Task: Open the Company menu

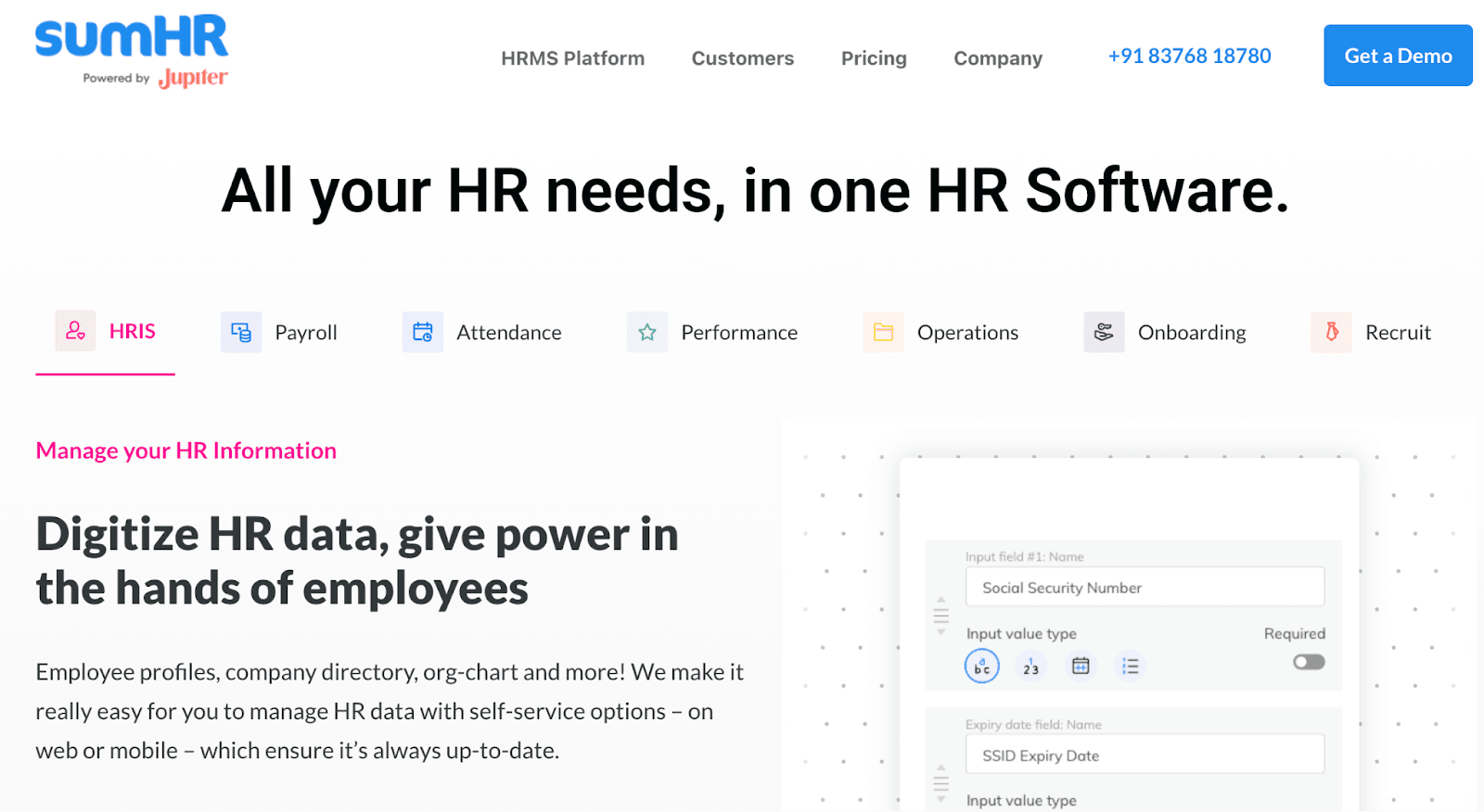Action: click(x=998, y=58)
